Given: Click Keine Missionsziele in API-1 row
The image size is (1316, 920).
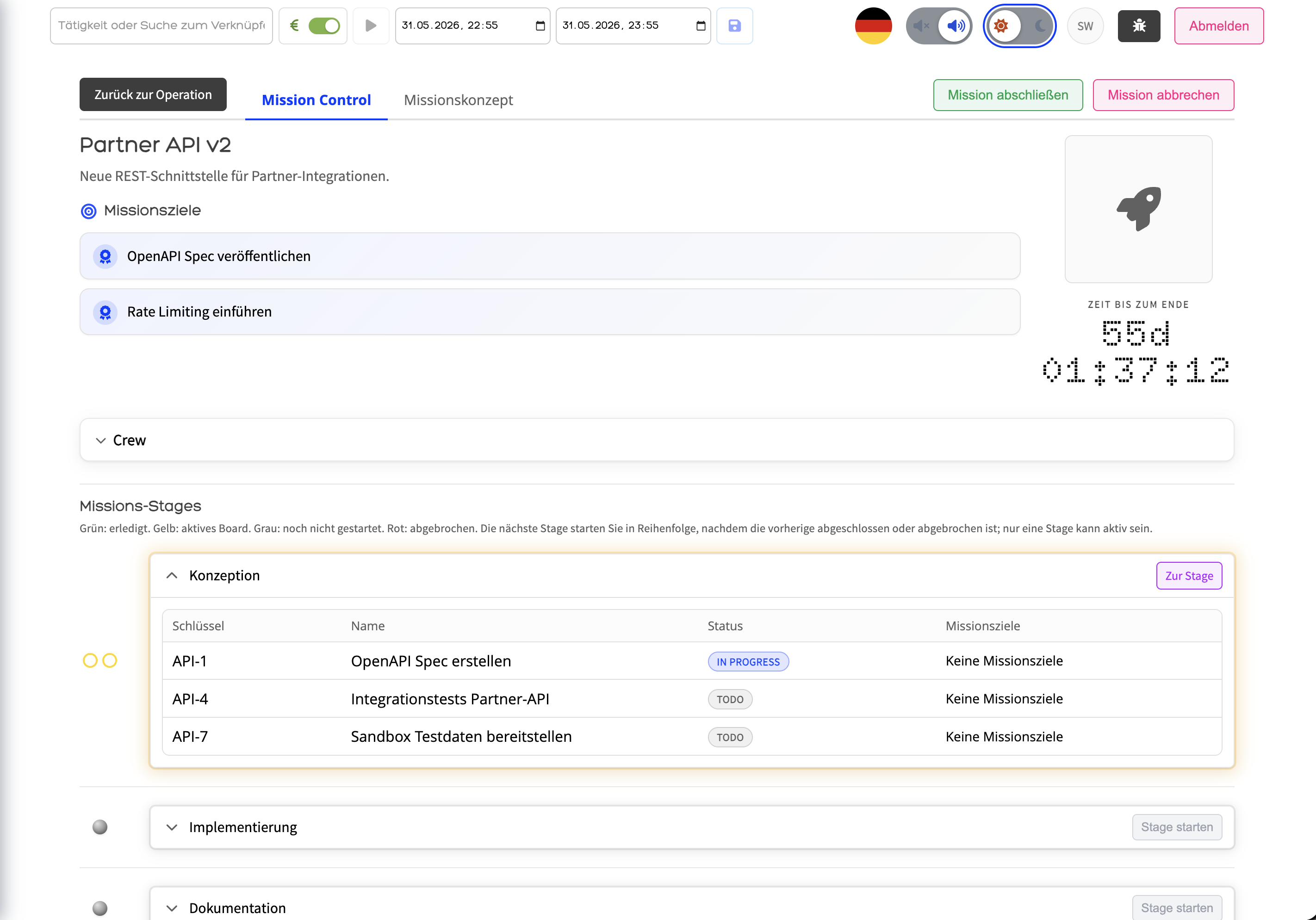Looking at the screenshot, I should point(1004,661).
